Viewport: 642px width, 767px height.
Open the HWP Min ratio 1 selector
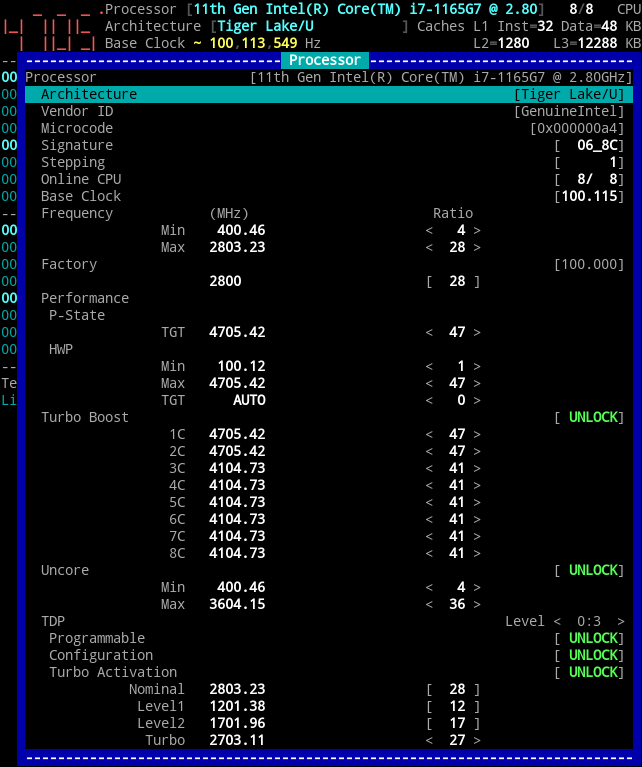coord(453,366)
